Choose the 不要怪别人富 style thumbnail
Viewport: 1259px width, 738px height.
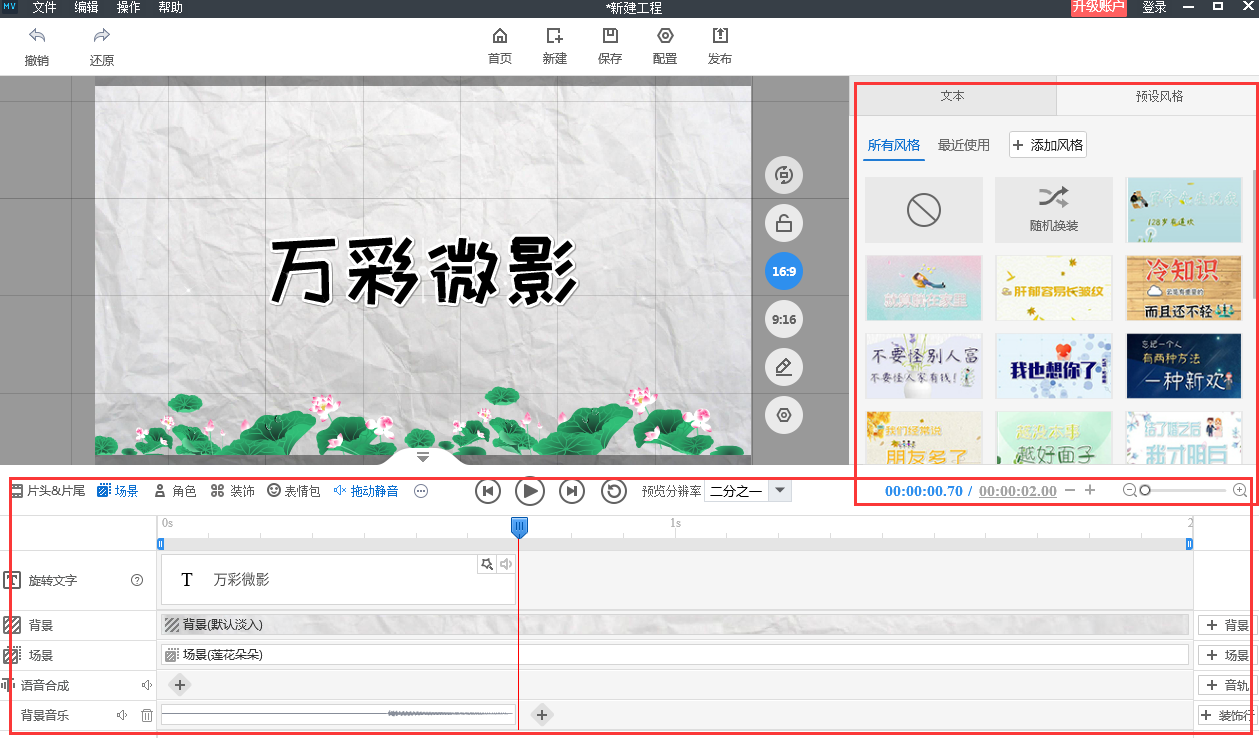tap(924, 366)
